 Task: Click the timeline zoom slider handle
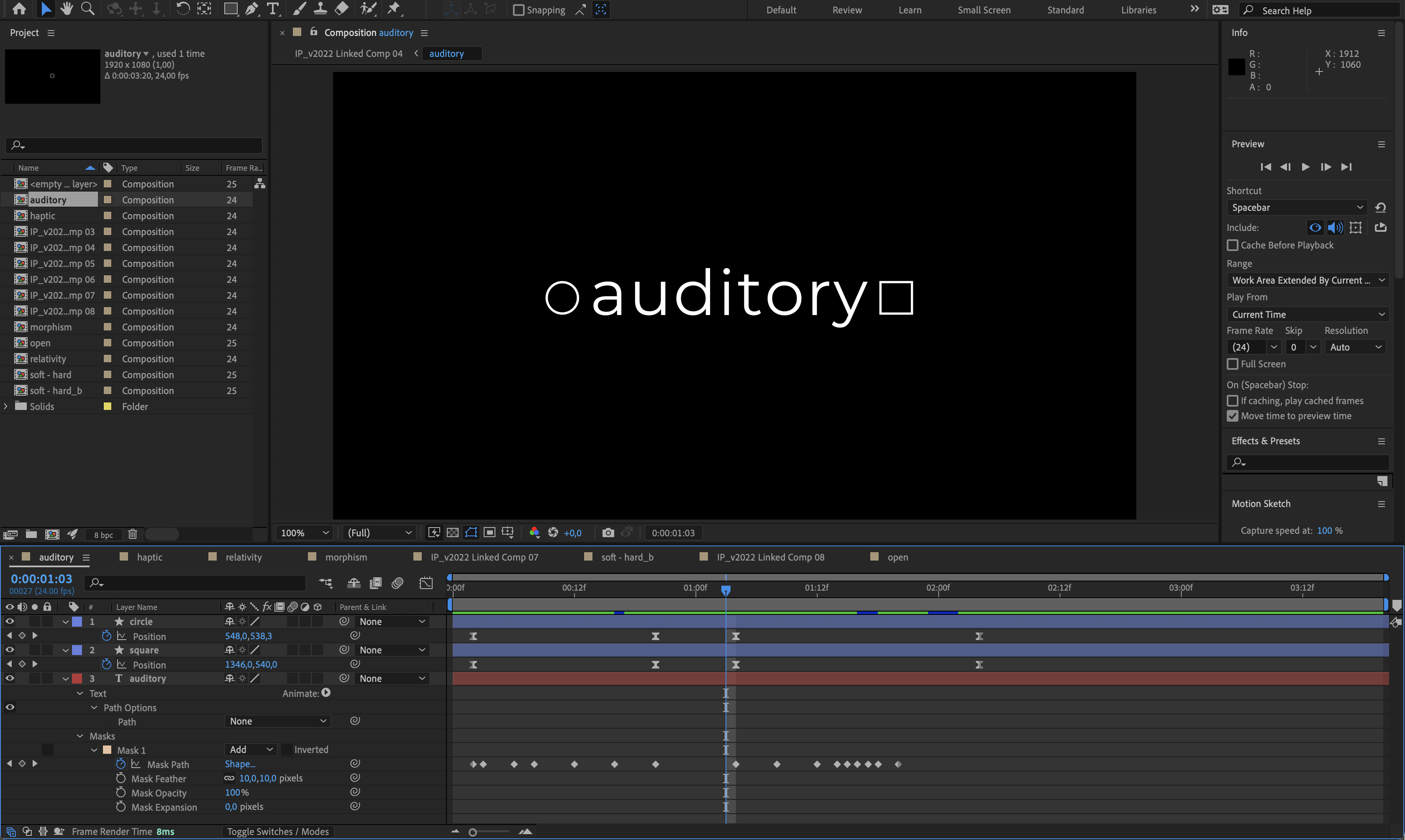coord(473,832)
